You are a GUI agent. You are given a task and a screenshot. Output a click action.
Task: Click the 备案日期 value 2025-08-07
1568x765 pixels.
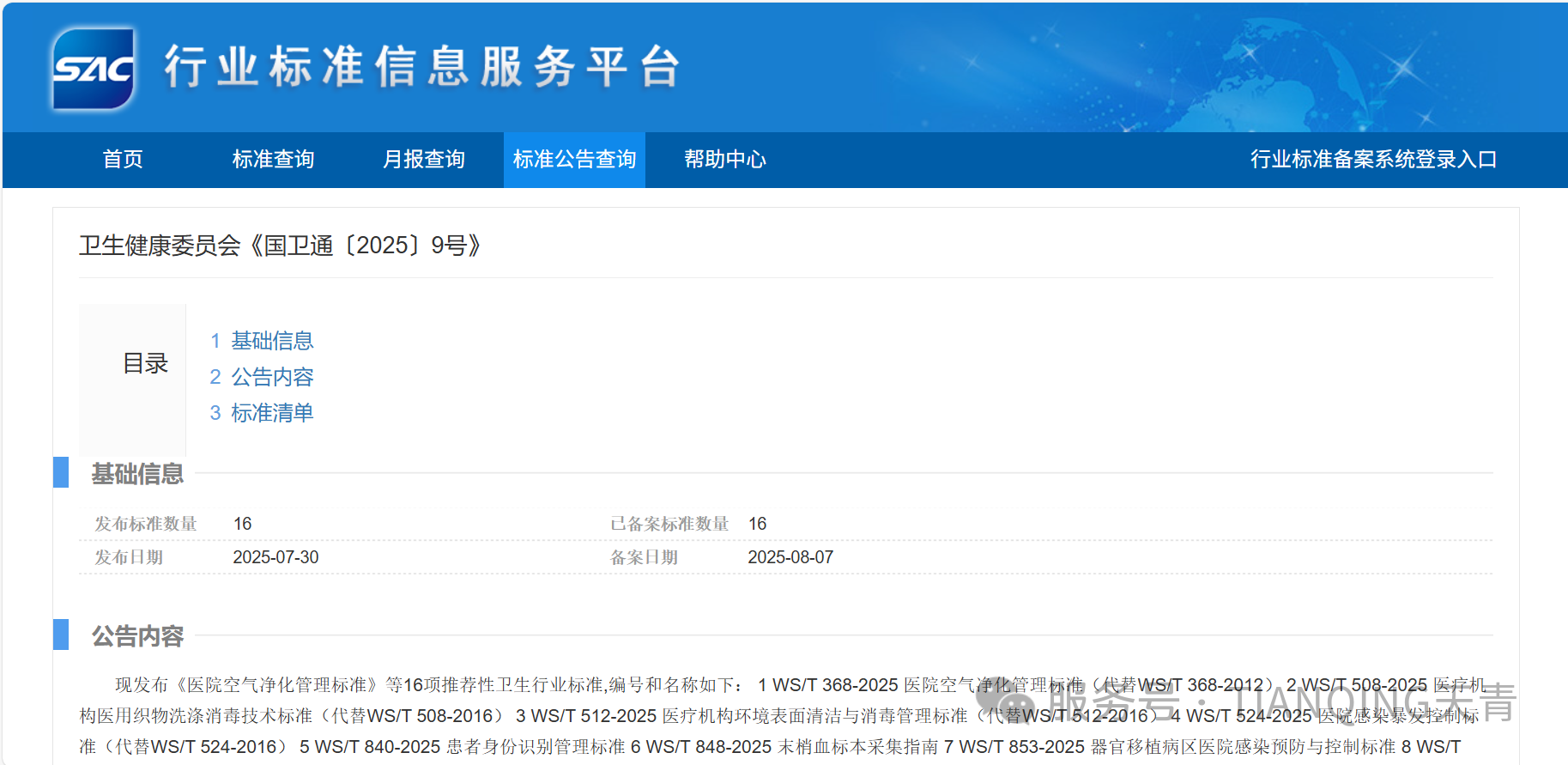point(790,557)
